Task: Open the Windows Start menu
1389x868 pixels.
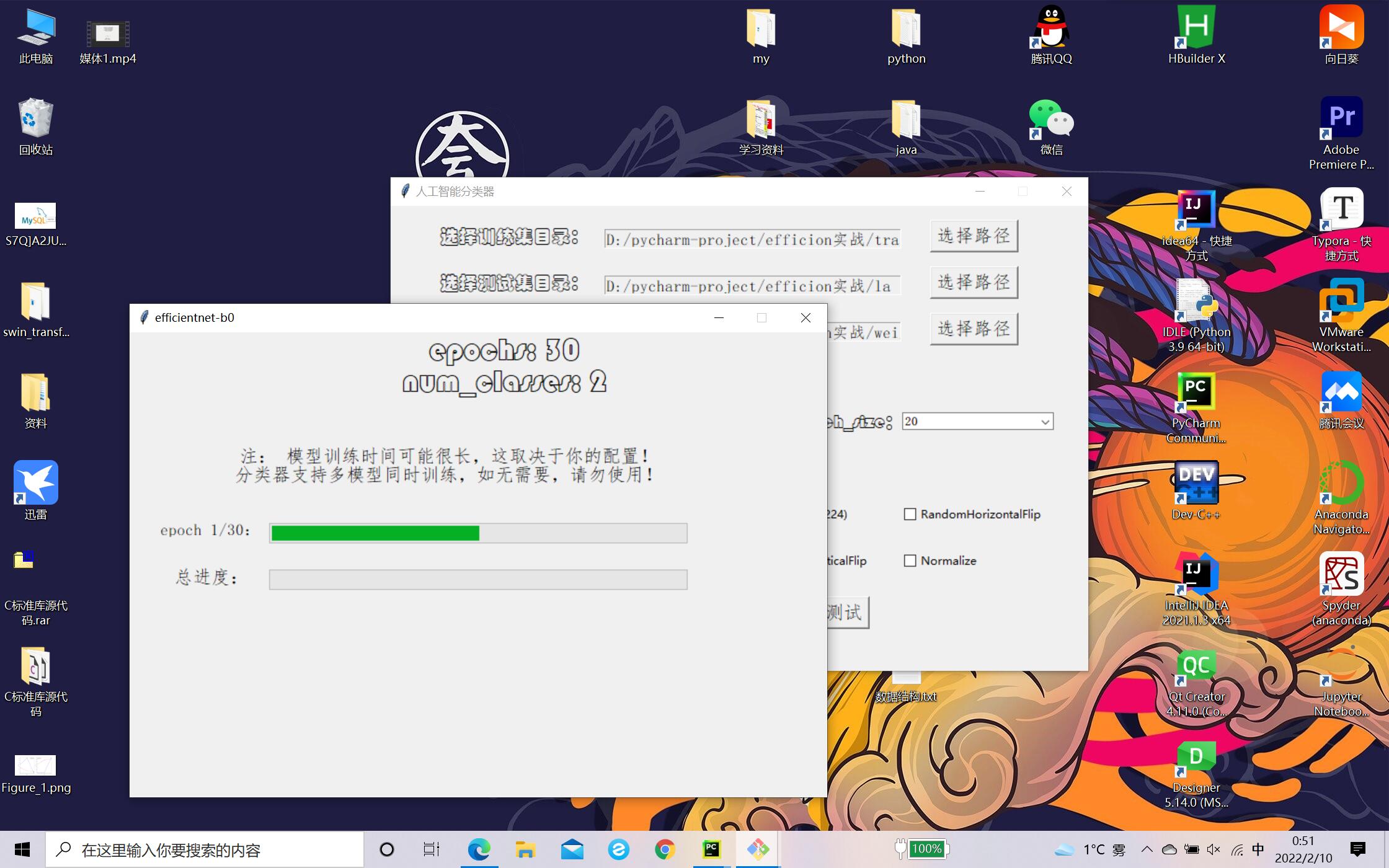Action: tap(22, 849)
